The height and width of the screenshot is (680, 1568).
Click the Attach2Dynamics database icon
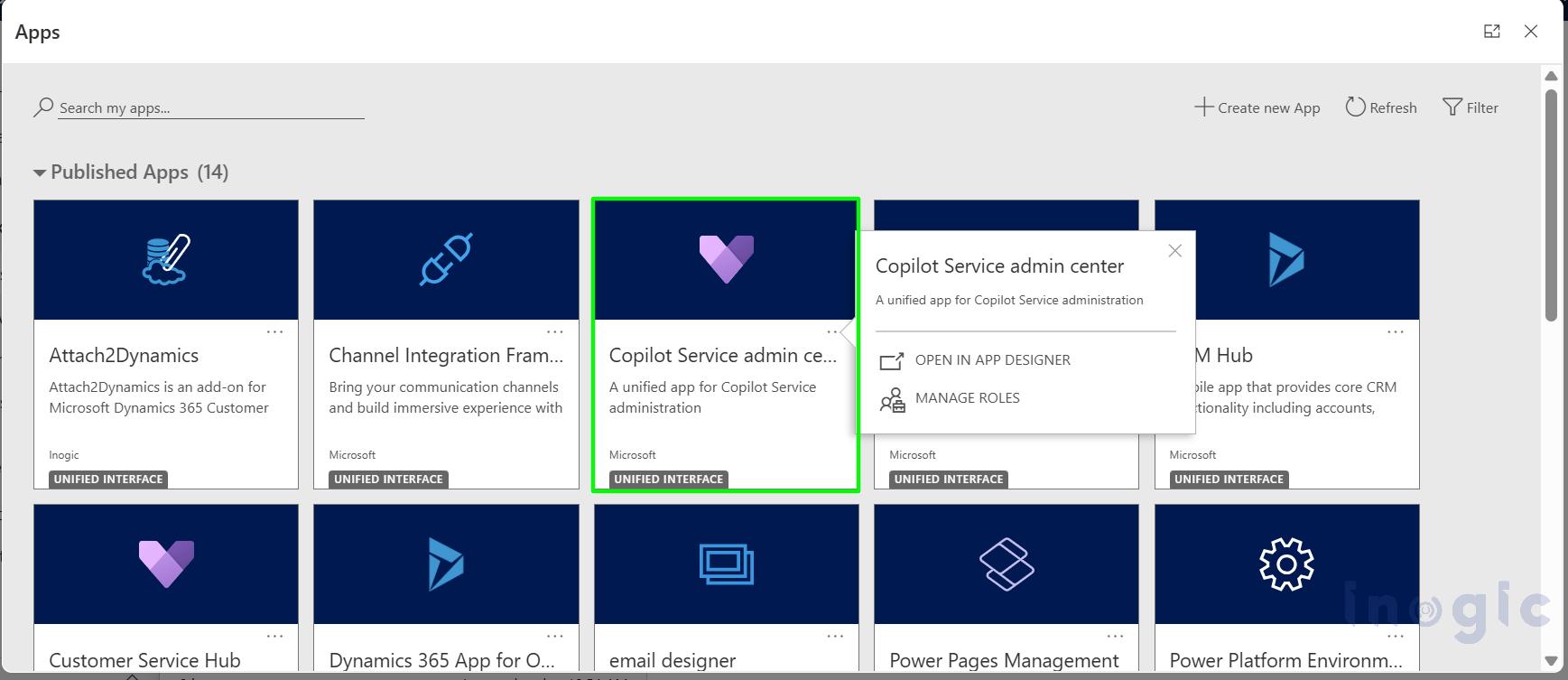point(166,260)
